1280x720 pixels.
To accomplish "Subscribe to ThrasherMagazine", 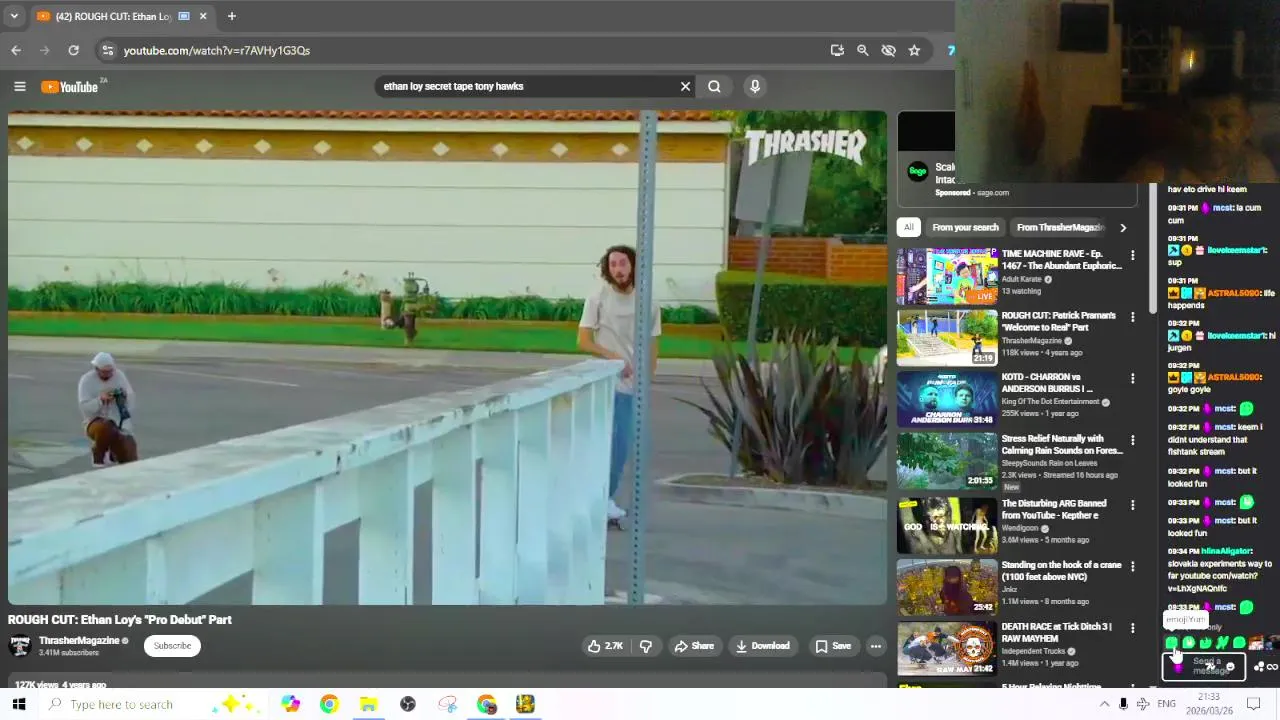I will 172,646.
